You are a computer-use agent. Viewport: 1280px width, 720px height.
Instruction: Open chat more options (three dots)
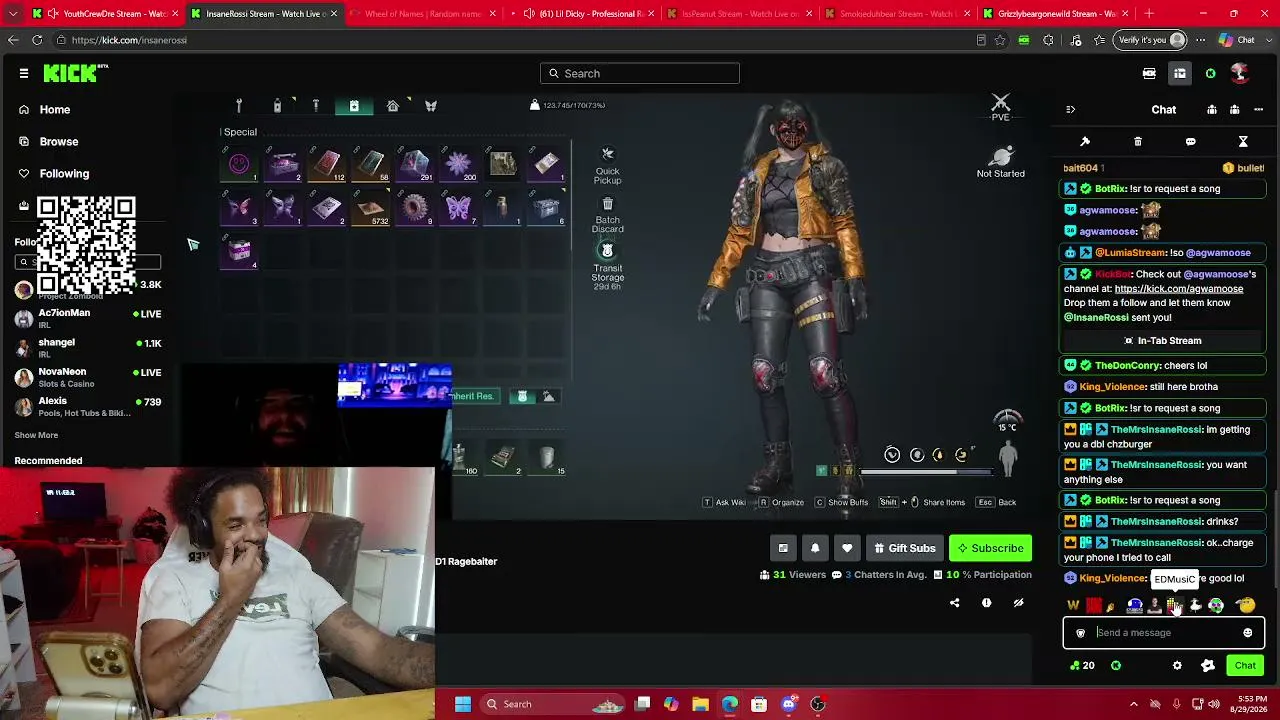click(1258, 110)
